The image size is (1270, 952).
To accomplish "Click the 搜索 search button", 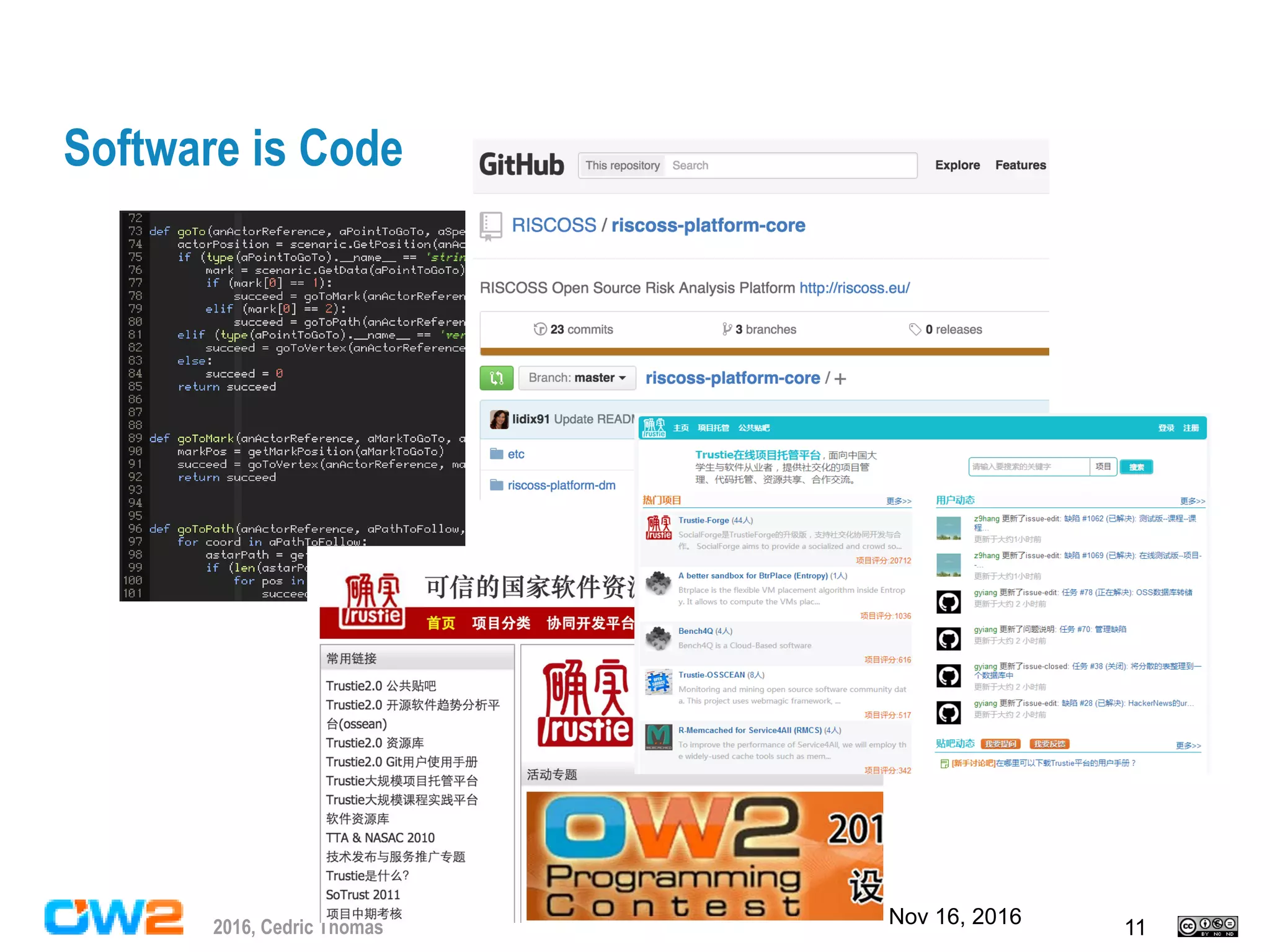I will 1136,467.
